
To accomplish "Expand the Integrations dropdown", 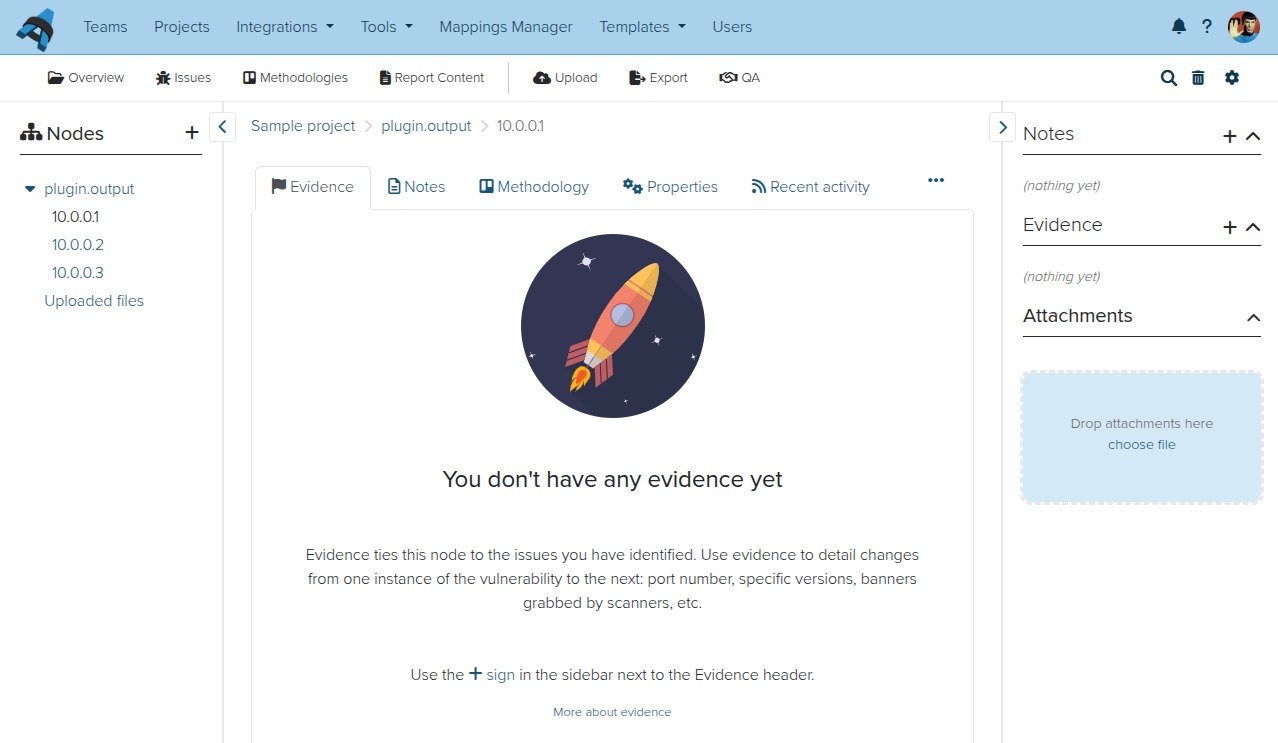I will (285, 27).
